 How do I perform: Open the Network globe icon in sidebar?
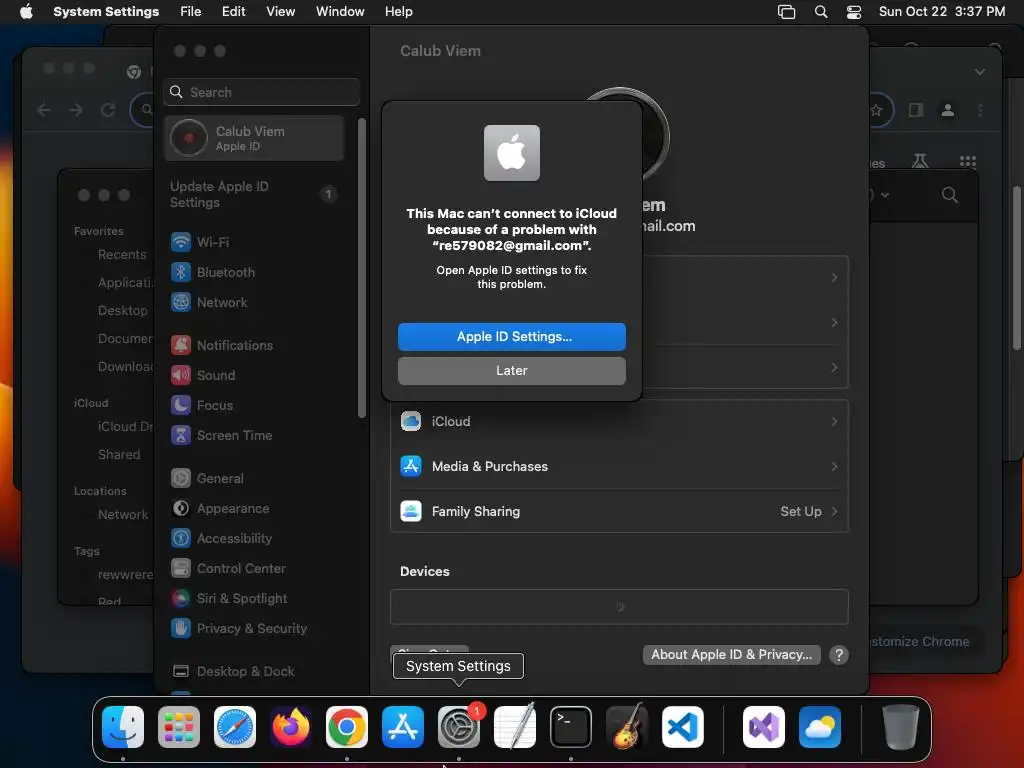[181, 302]
